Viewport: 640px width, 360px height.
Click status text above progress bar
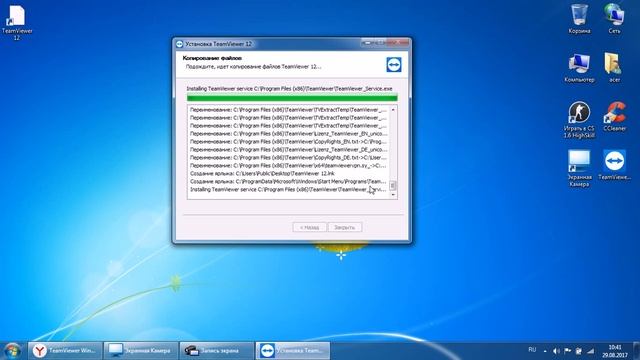point(289,89)
